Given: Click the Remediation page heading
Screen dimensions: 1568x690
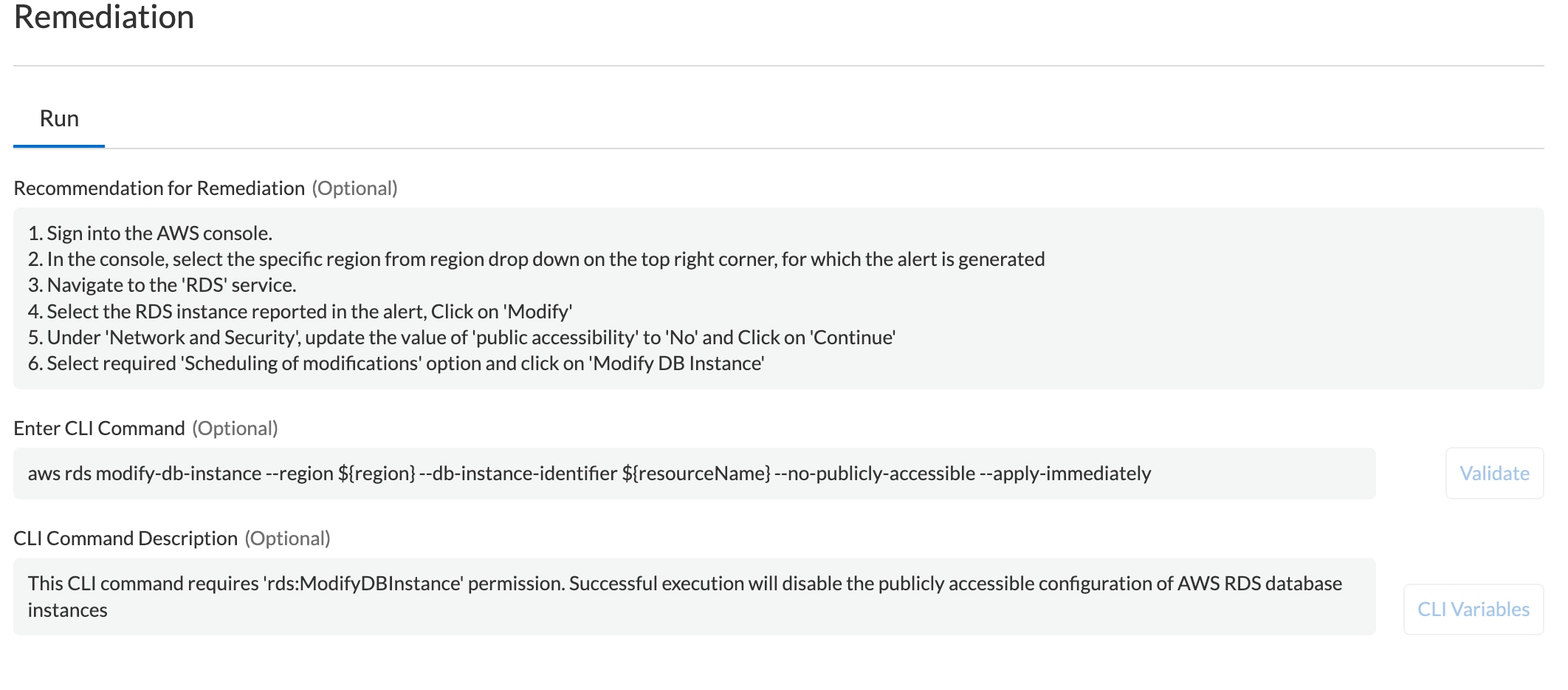Looking at the screenshot, I should point(104,18).
